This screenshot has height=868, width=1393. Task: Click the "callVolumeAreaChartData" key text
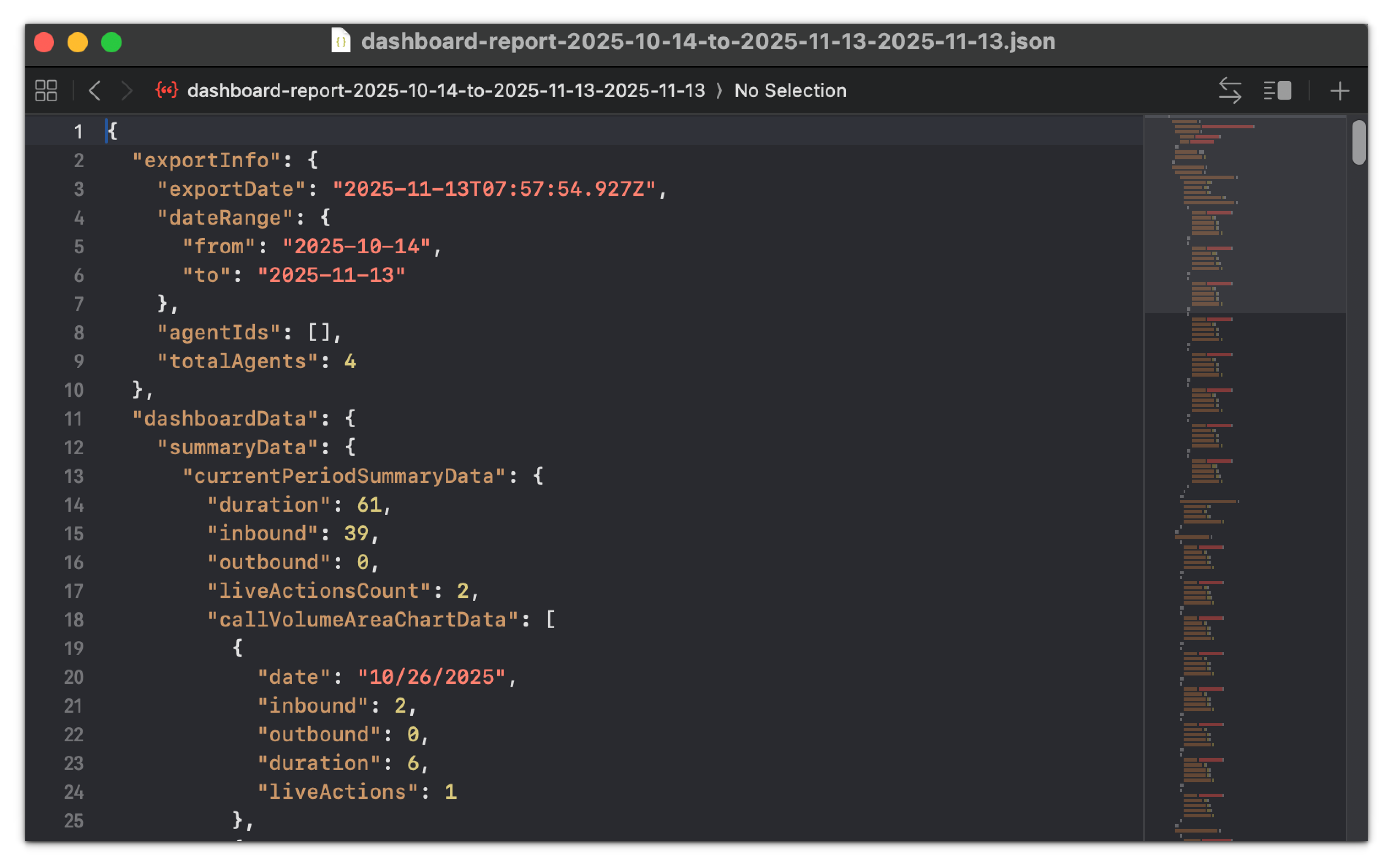click(363, 620)
